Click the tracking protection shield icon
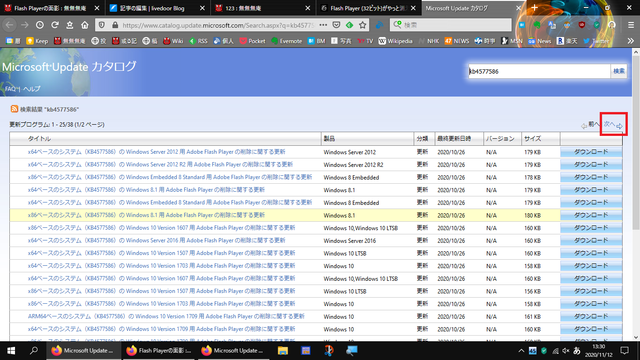Screen dimensions: 640x360 click(x=102, y=25)
